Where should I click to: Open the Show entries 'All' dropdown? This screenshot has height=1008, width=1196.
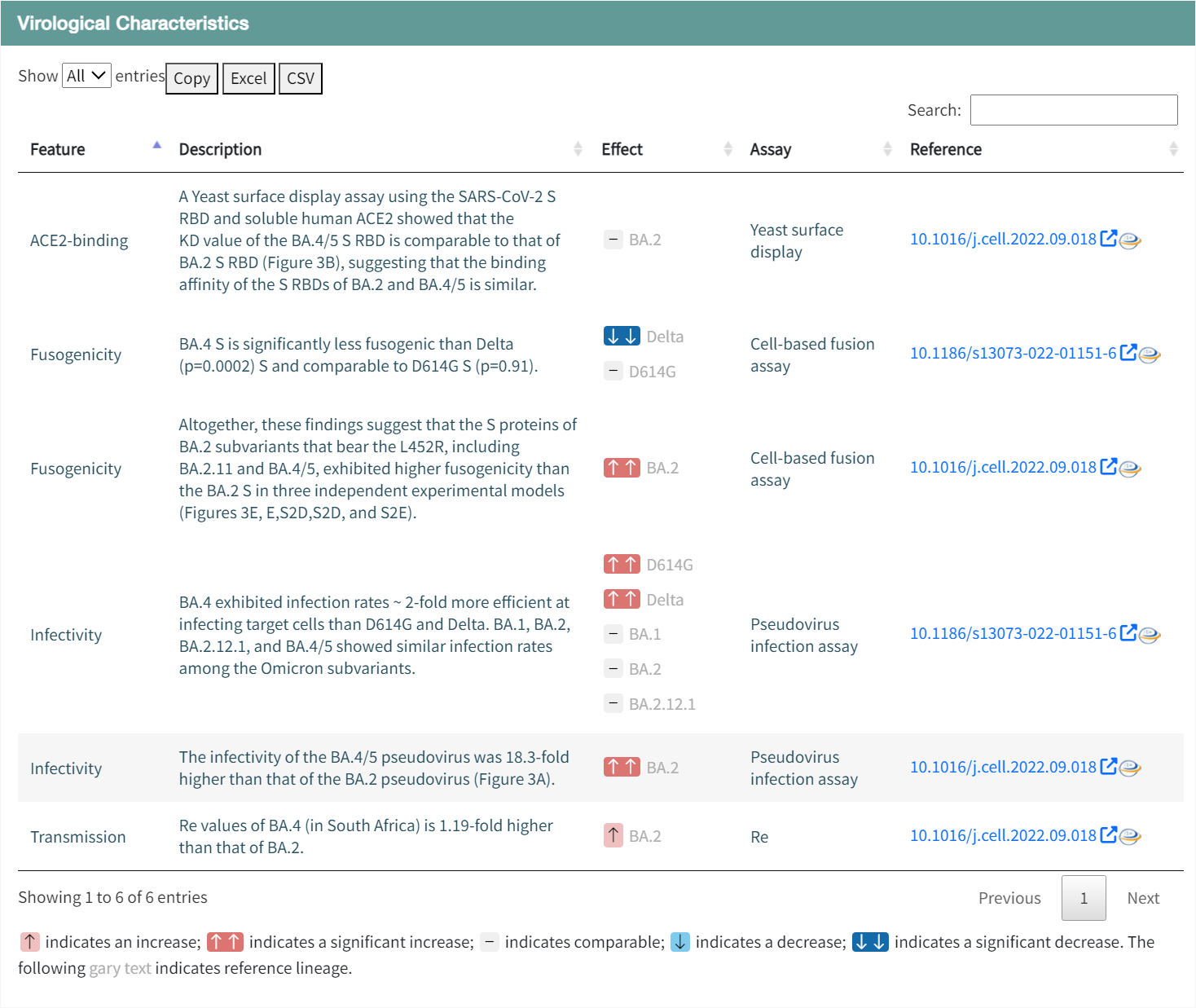pos(86,76)
